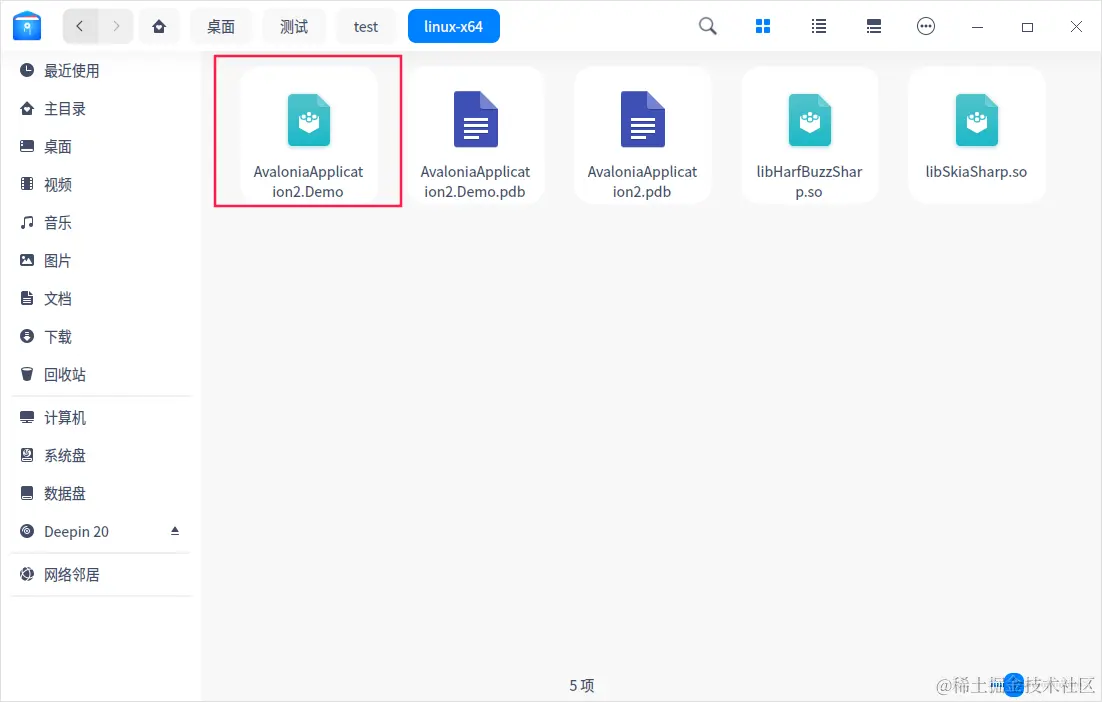The height and width of the screenshot is (702, 1102).
Task: Open 数据盘 in sidebar
Action: [101, 493]
